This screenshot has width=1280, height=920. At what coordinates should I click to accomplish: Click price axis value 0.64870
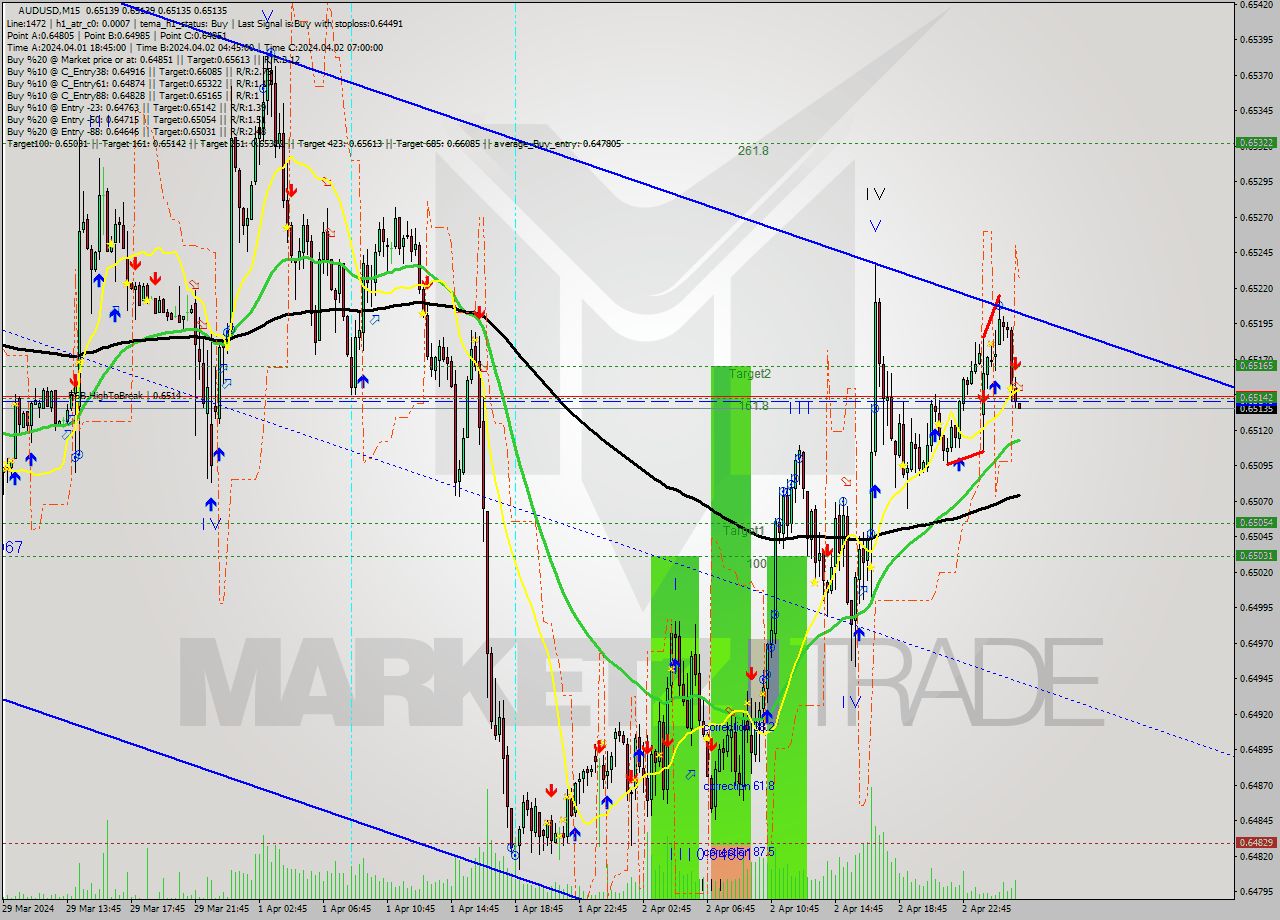pyautogui.click(x=1256, y=785)
